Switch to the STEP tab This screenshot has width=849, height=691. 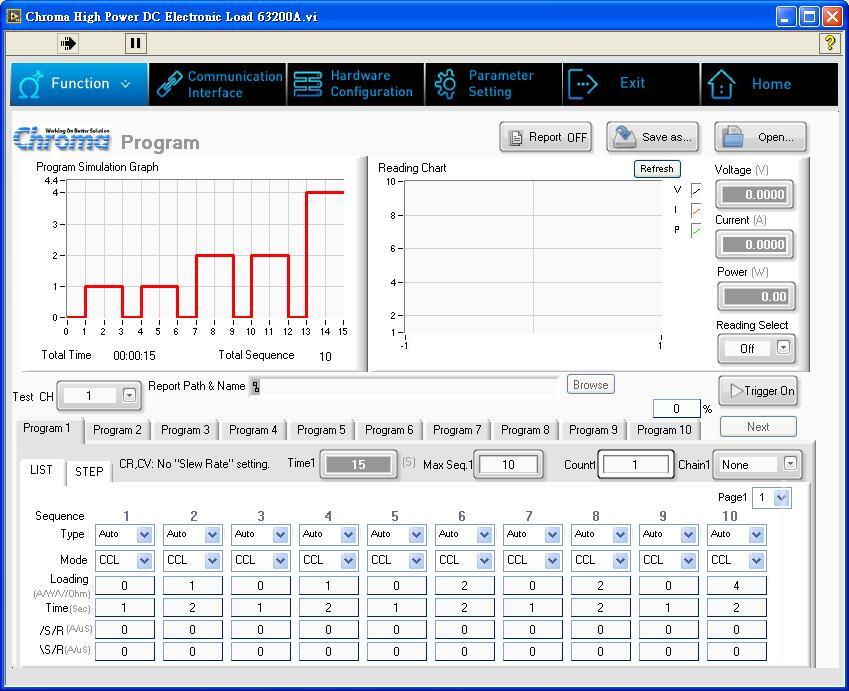pos(89,472)
